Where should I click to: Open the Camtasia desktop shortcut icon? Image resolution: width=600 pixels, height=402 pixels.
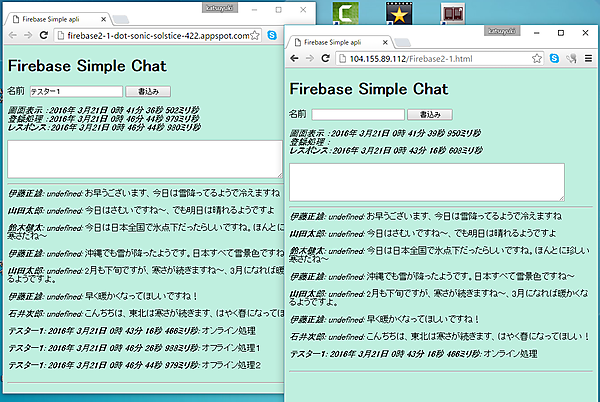346,13
